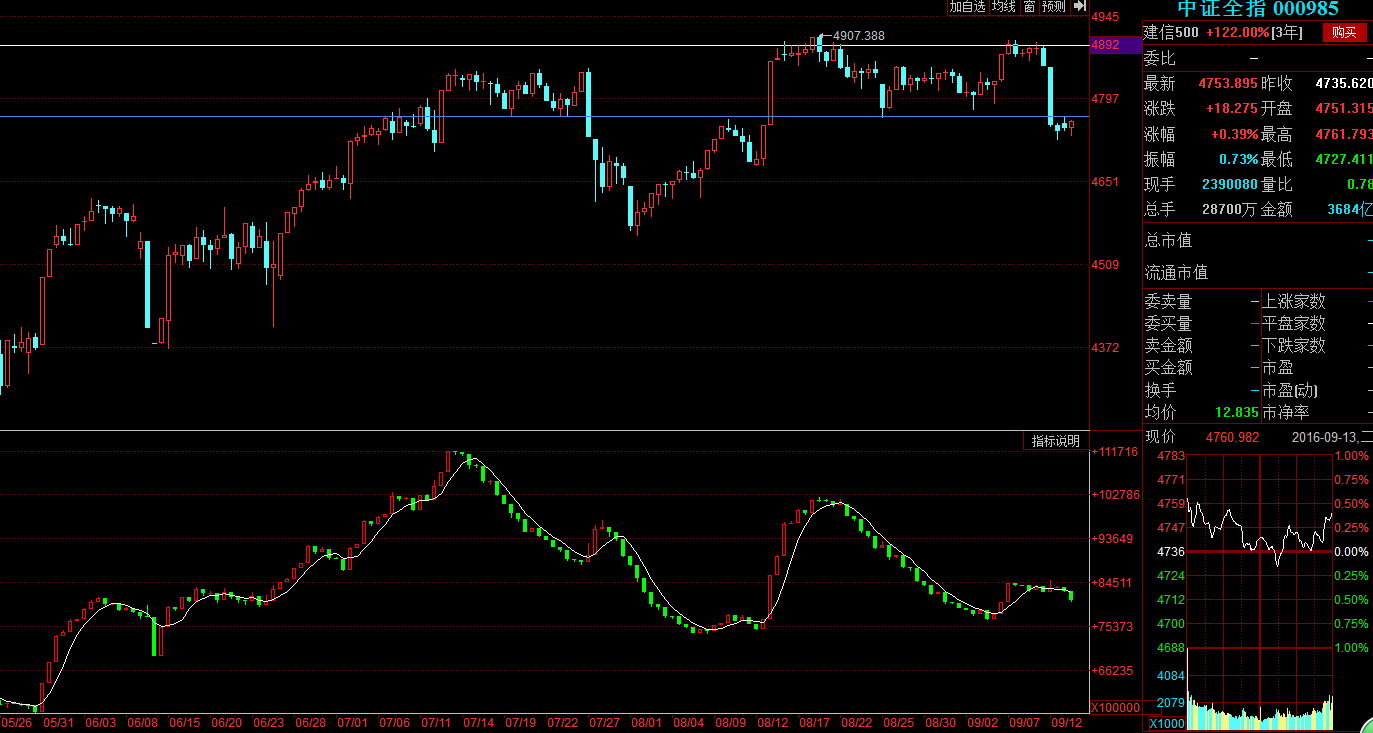Click the 卖金额 label
This screenshot has width=1373, height=733.
[x=1169, y=345]
